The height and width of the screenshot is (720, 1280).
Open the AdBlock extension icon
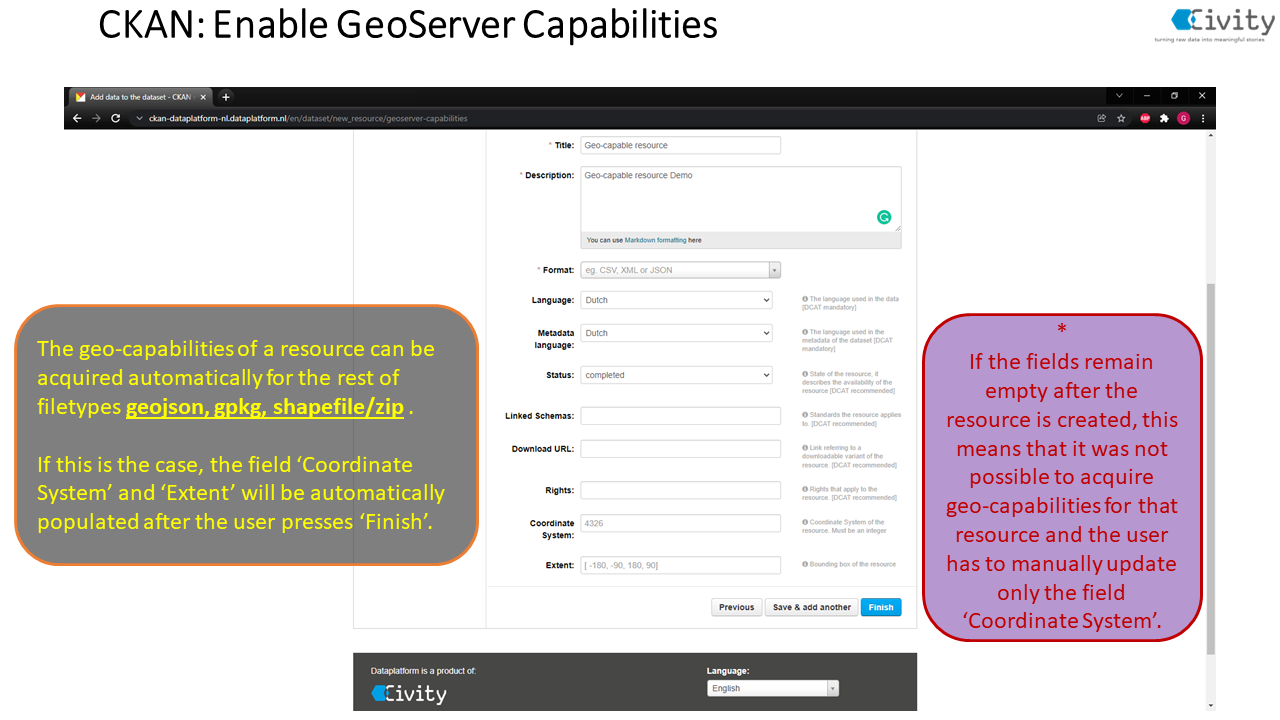pos(1146,118)
